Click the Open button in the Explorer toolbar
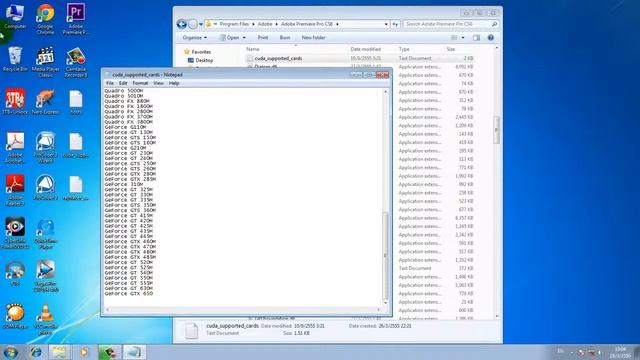The image size is (640, 360). click(x=229, y=38)
